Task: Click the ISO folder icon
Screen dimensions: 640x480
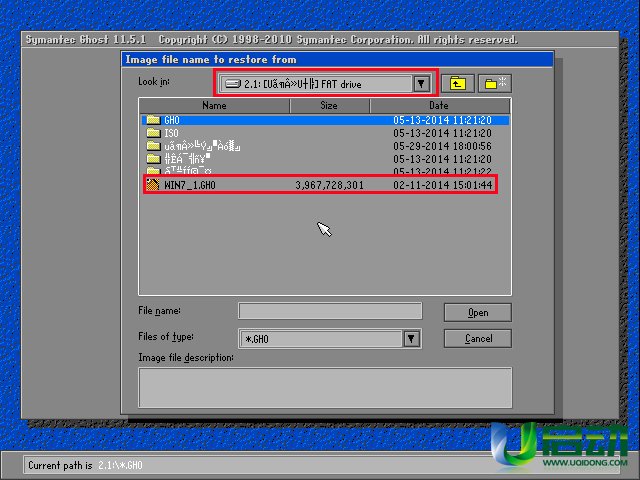Action: point(153,133)
